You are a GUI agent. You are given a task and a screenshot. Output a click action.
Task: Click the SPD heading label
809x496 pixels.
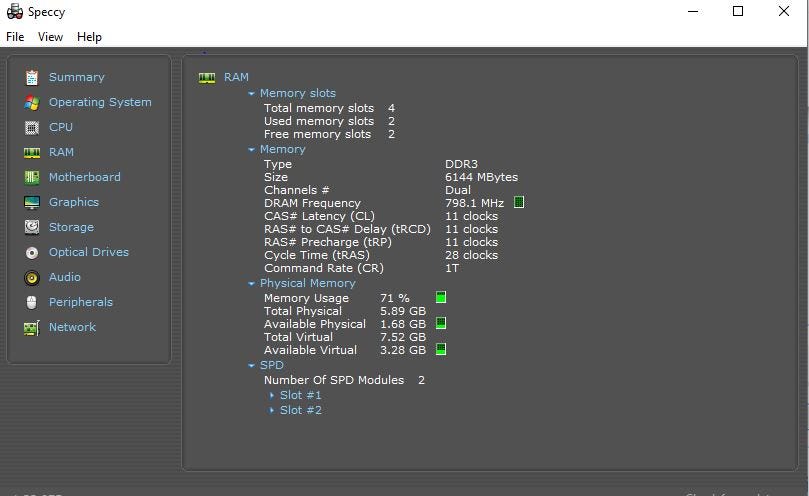click(x=271, y=365)
